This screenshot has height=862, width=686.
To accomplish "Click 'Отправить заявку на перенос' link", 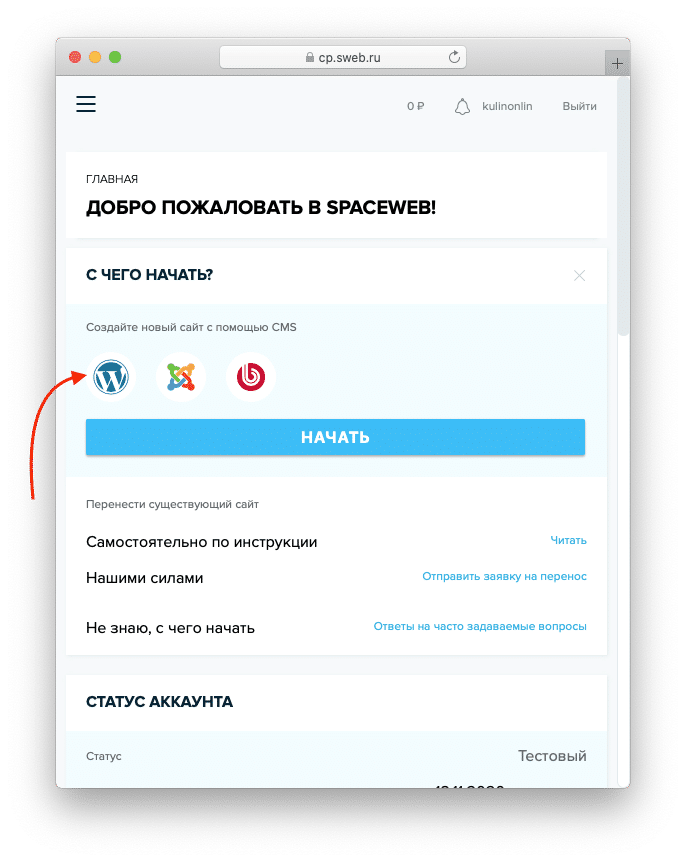I will pos(504,576).
